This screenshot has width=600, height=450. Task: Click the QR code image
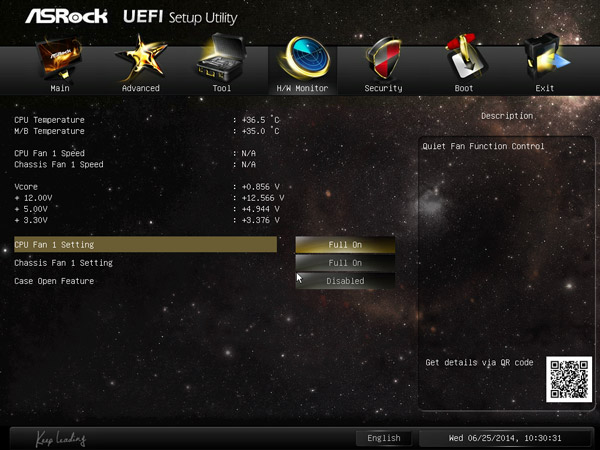[569, 379]
